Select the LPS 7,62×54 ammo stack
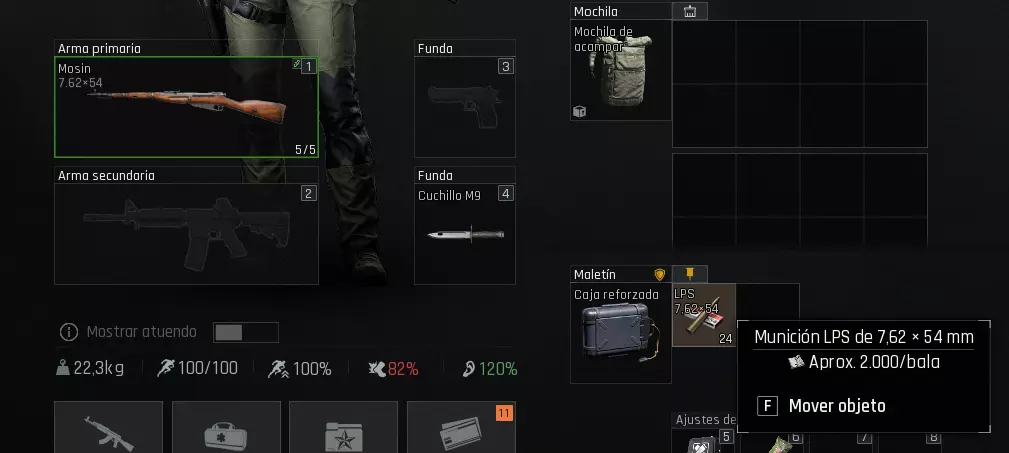Viewport: 1009px width, 453px height. tap(704, 315)
